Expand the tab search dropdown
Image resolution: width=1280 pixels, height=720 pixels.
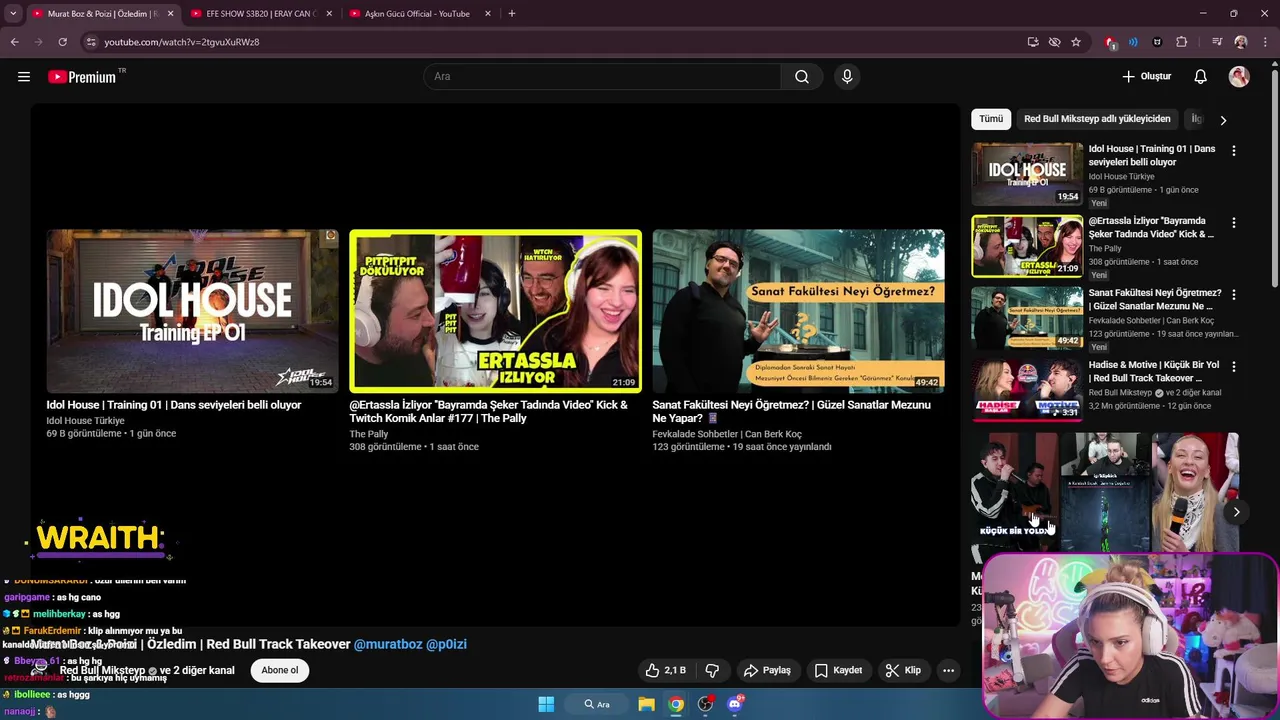pyautogui.click(x=13, y=14)
